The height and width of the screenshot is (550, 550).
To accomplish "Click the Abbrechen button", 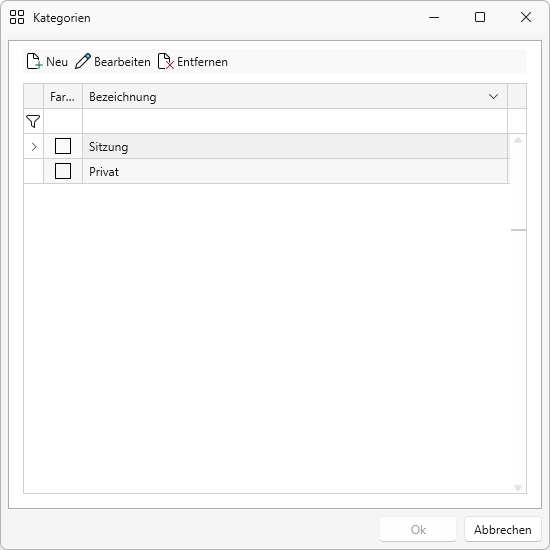I will [503, 529].
